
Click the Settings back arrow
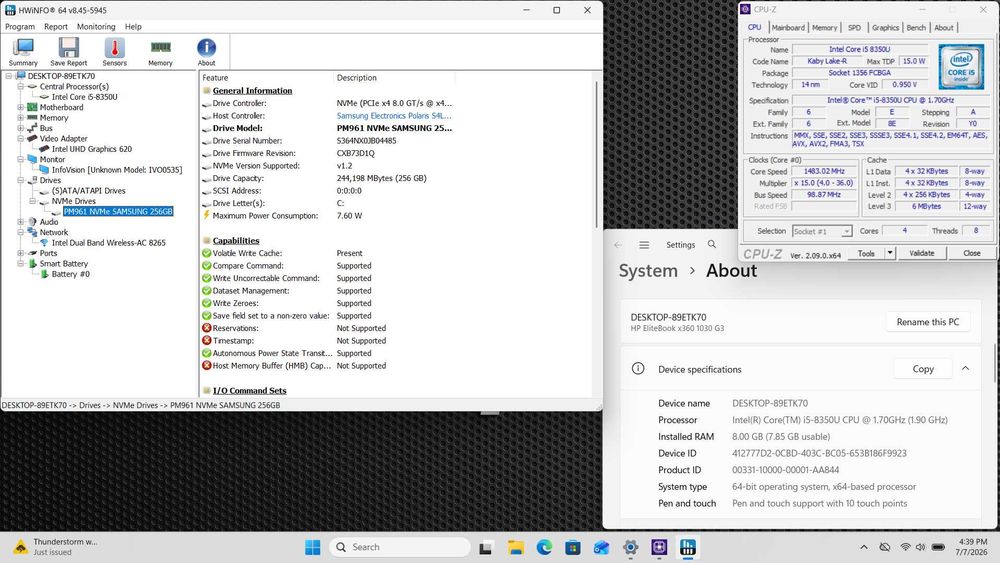[x=617, y=245]
